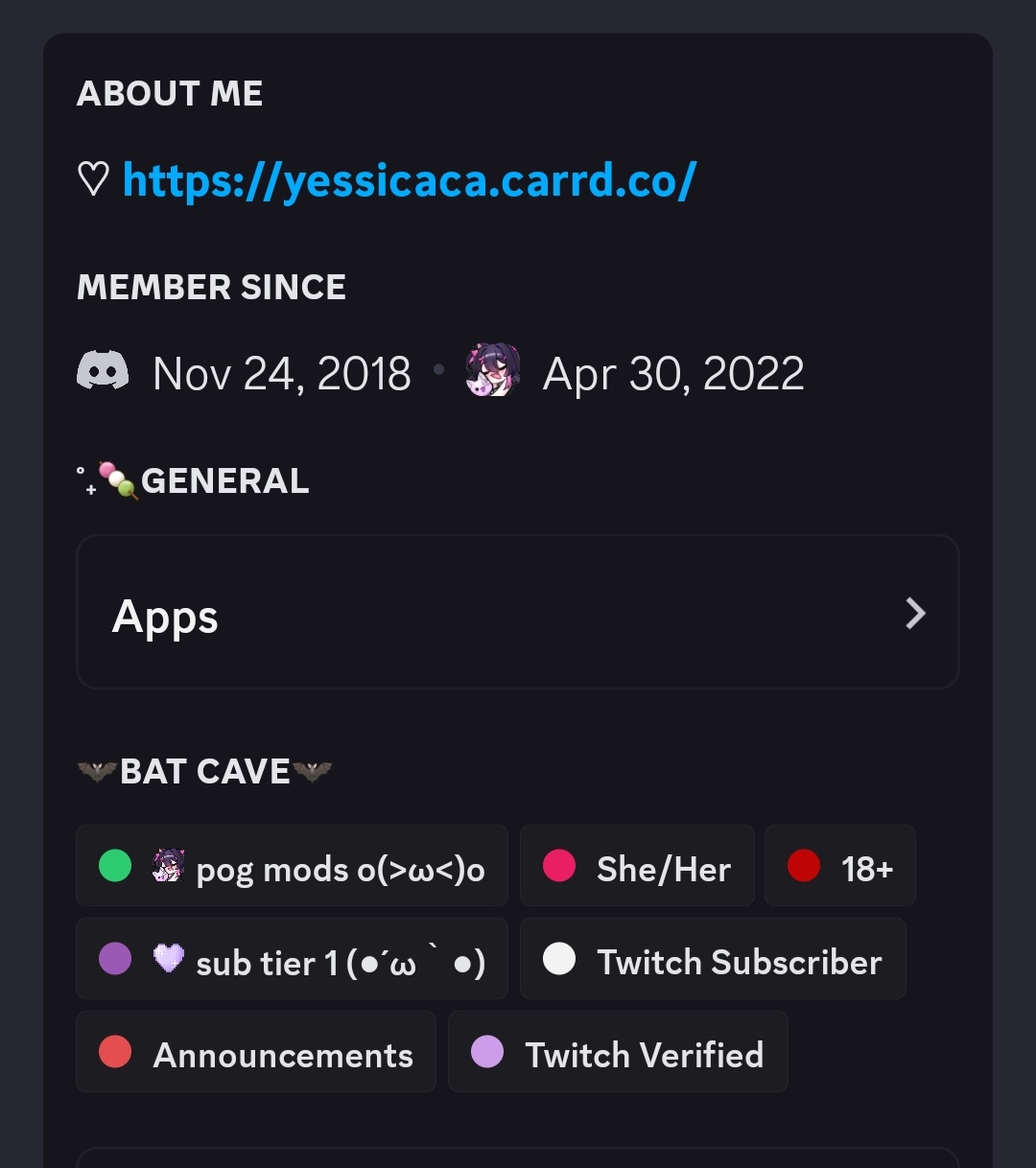Select the Twitch Verified role tag
This screenshot has height=1168, width=1036.
tap(618, 1052)
